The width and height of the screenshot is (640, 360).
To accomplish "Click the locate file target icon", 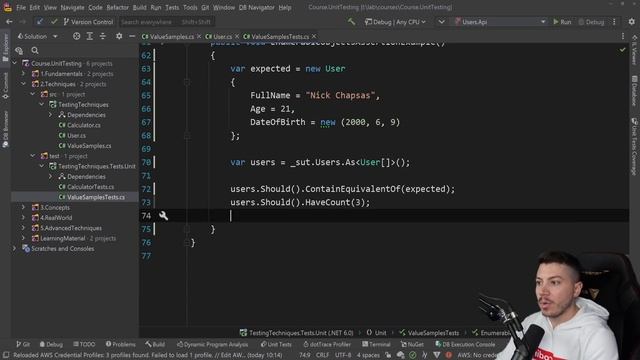I will [x=76, y=36].
